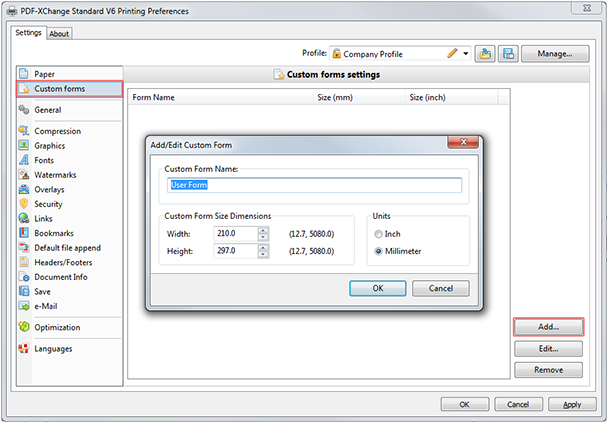
Task: Click the Optimization cube icon
Action: tap(24, 327)
